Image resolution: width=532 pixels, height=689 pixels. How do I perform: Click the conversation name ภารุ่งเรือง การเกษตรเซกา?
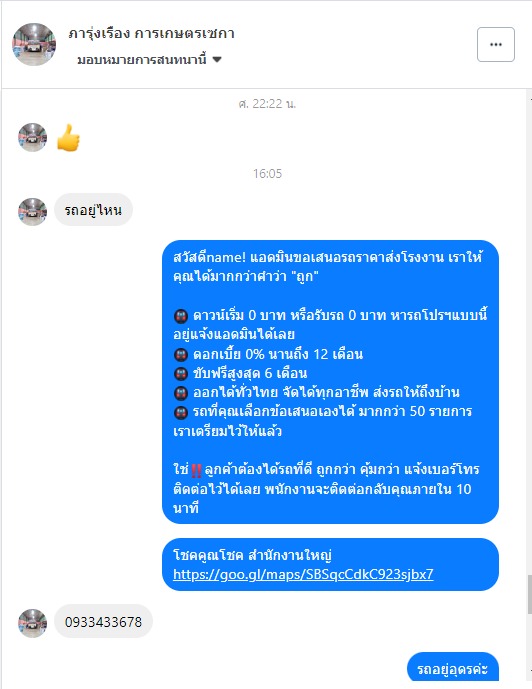pyautogui.click(x=152, y=33)
